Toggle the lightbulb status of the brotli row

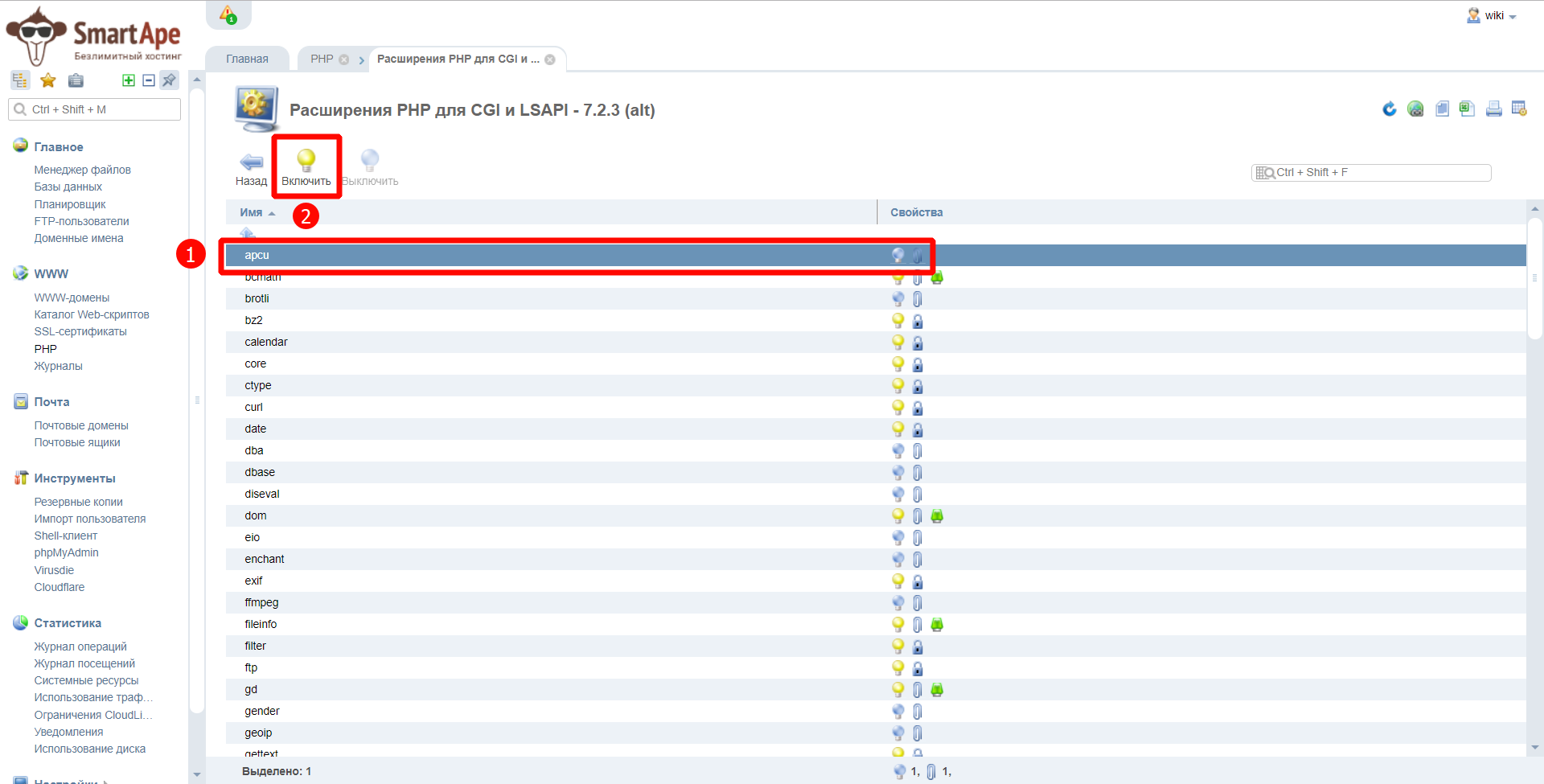pos(898,298)
